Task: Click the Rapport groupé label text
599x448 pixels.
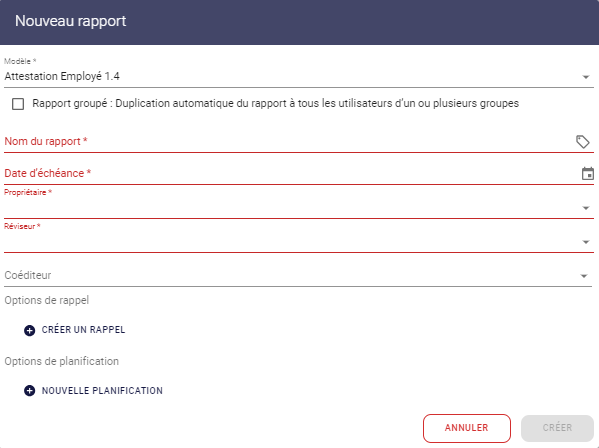Action: 275,104
